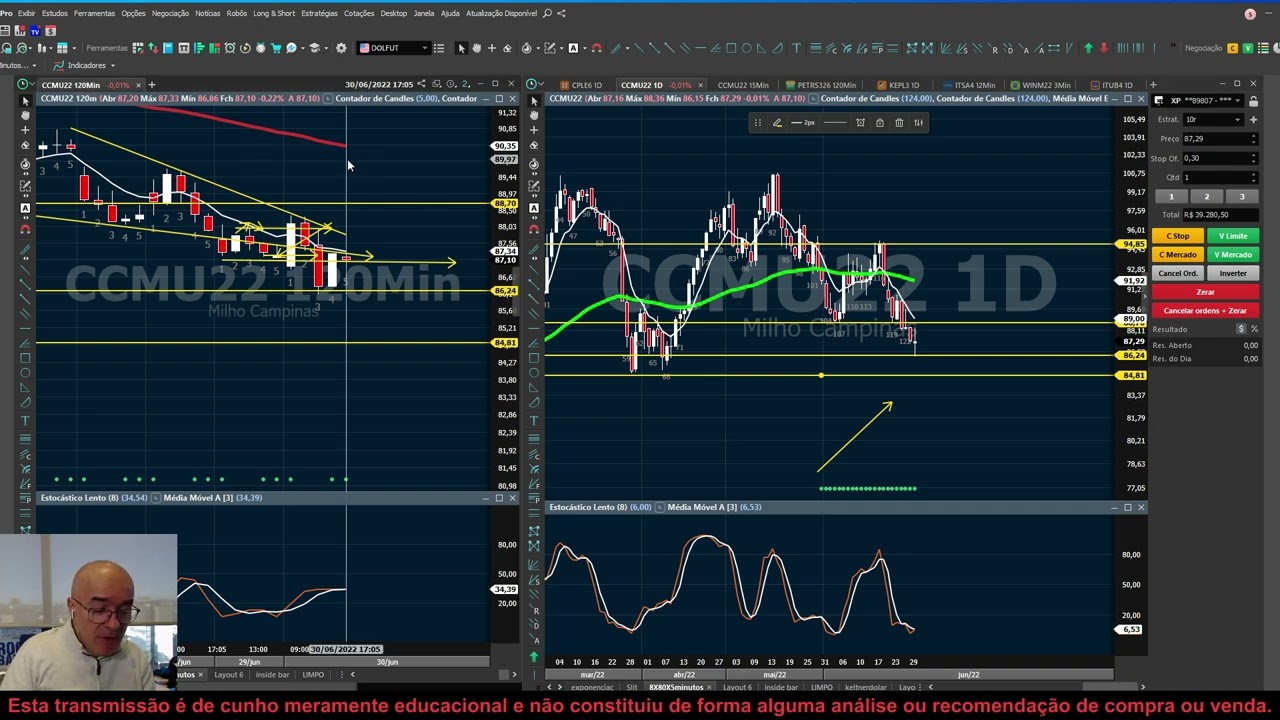Expand the hidden toolbar items chevron
This screenshot has width=1280, height=720.
pos(1173,45)
